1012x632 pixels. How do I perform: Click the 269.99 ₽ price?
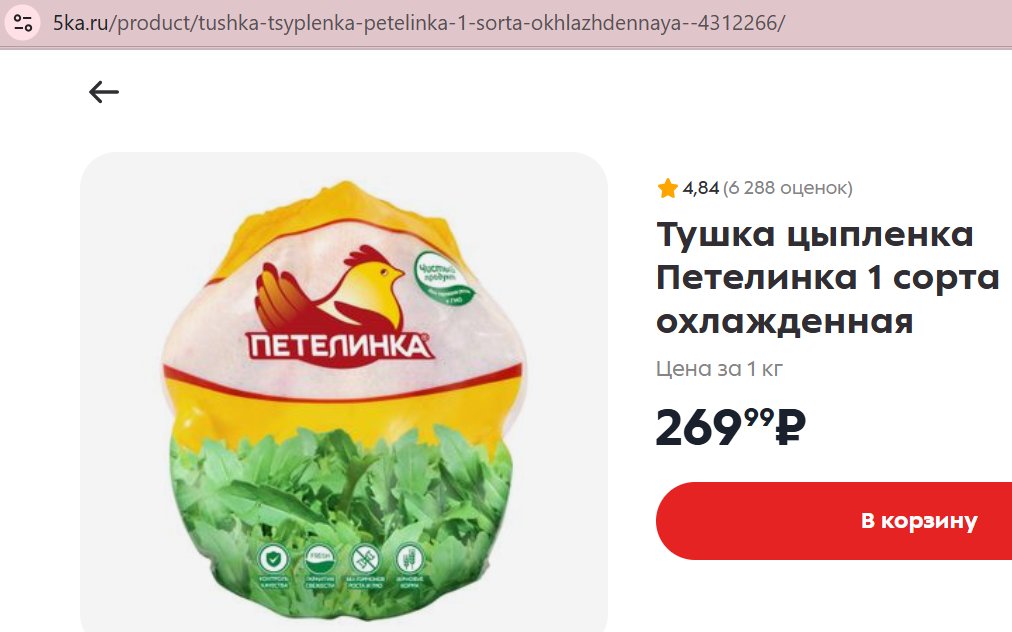coord(731,427)
